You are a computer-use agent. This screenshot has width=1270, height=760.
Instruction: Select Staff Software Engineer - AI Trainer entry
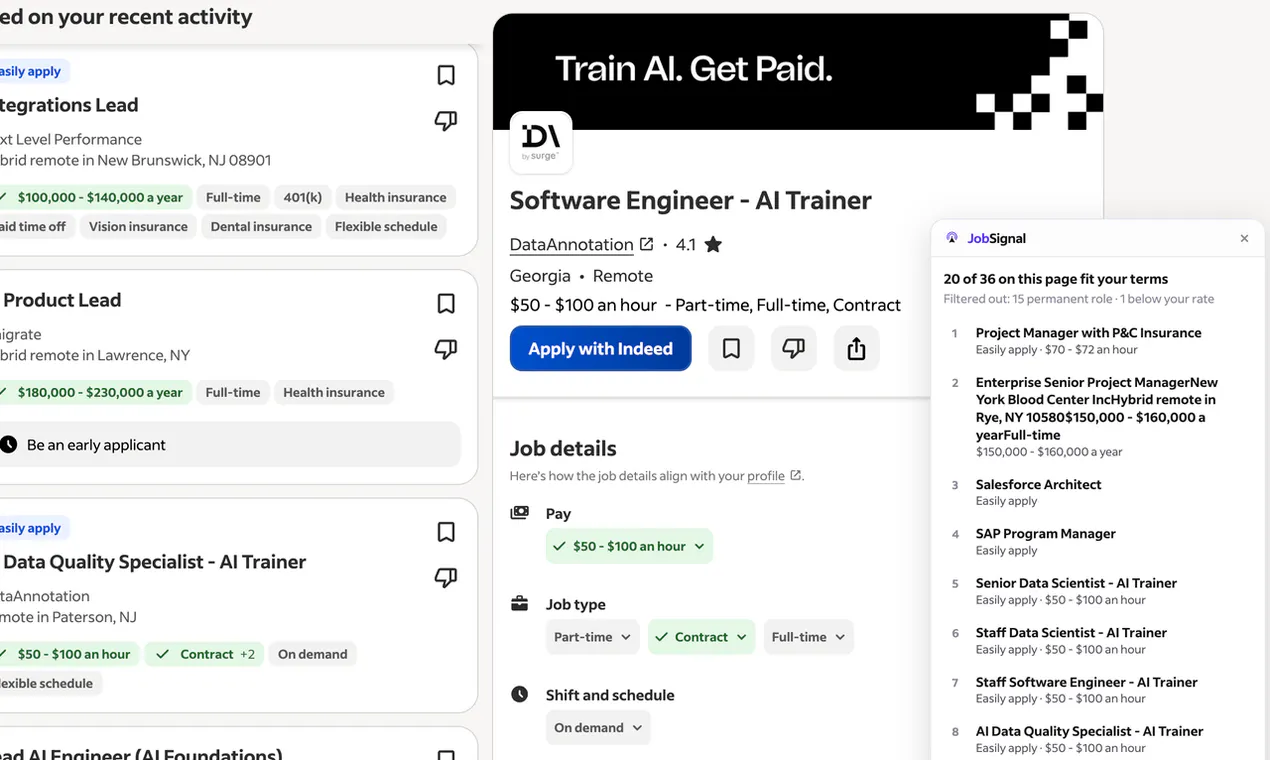coord(1086,682)
